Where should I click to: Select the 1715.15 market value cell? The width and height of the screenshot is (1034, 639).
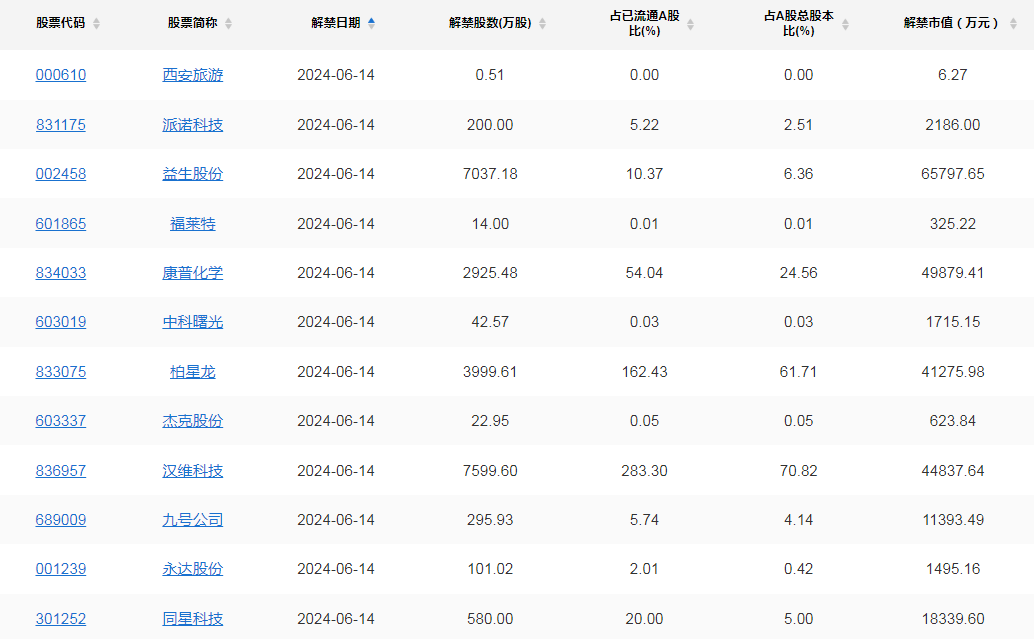point(953,322)
